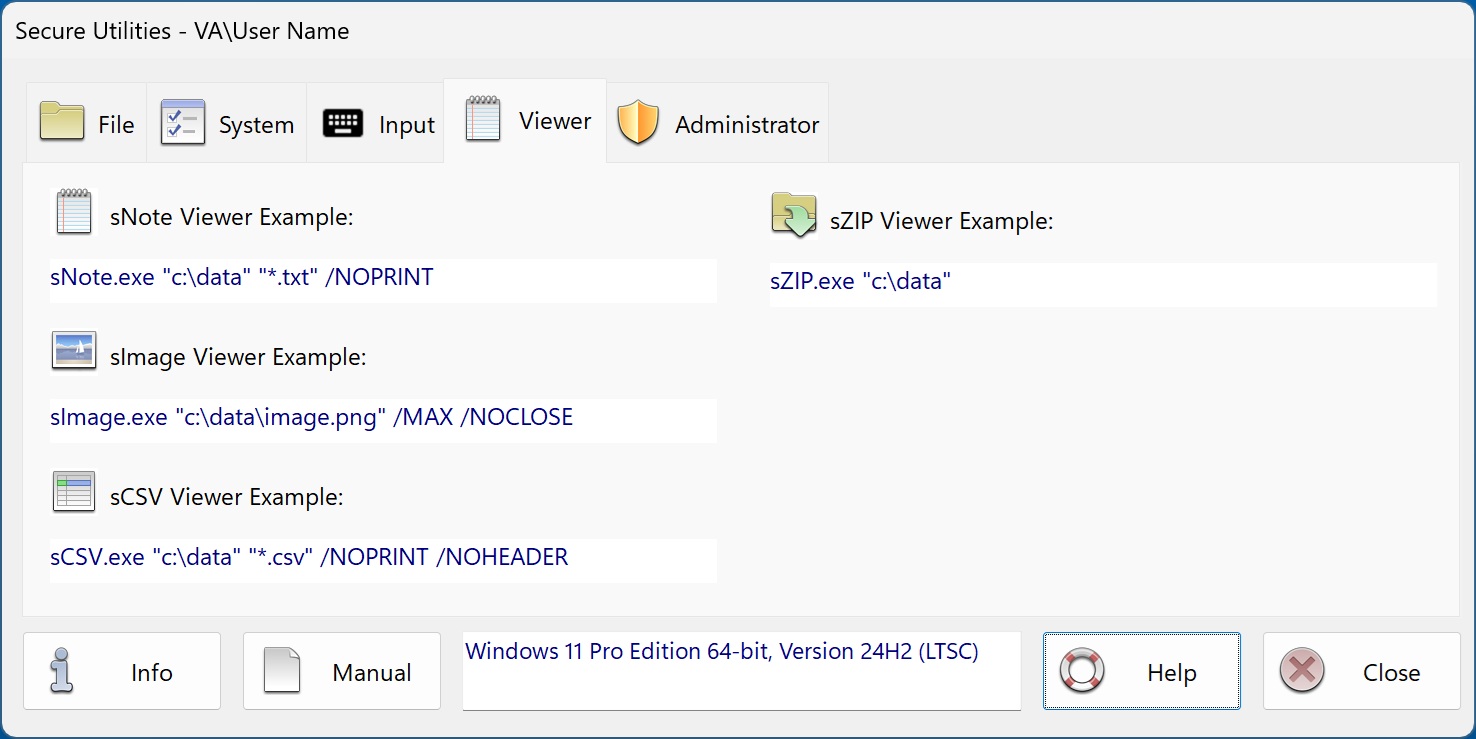This screenshot has width=1476, height=739.
Task: Select the sNote.exe example command text
Action: (240, 277)
